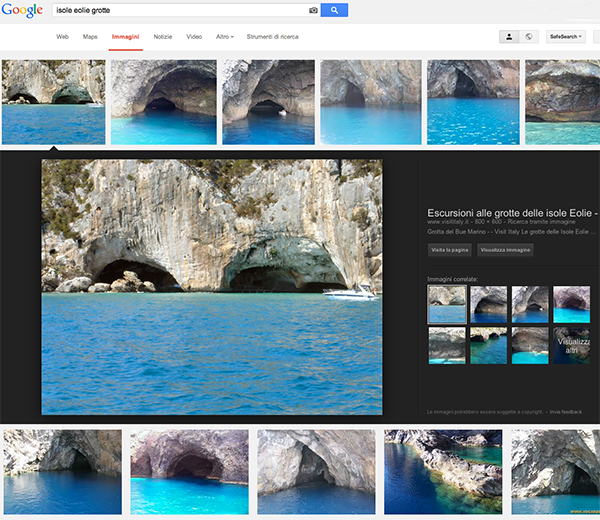Open the SafeSearch dropdown
Screen dimensions: 600x520
point(566,37)
